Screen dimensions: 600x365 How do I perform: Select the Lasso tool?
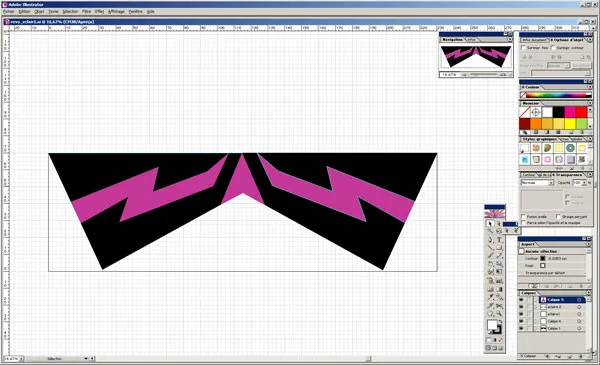499,231
